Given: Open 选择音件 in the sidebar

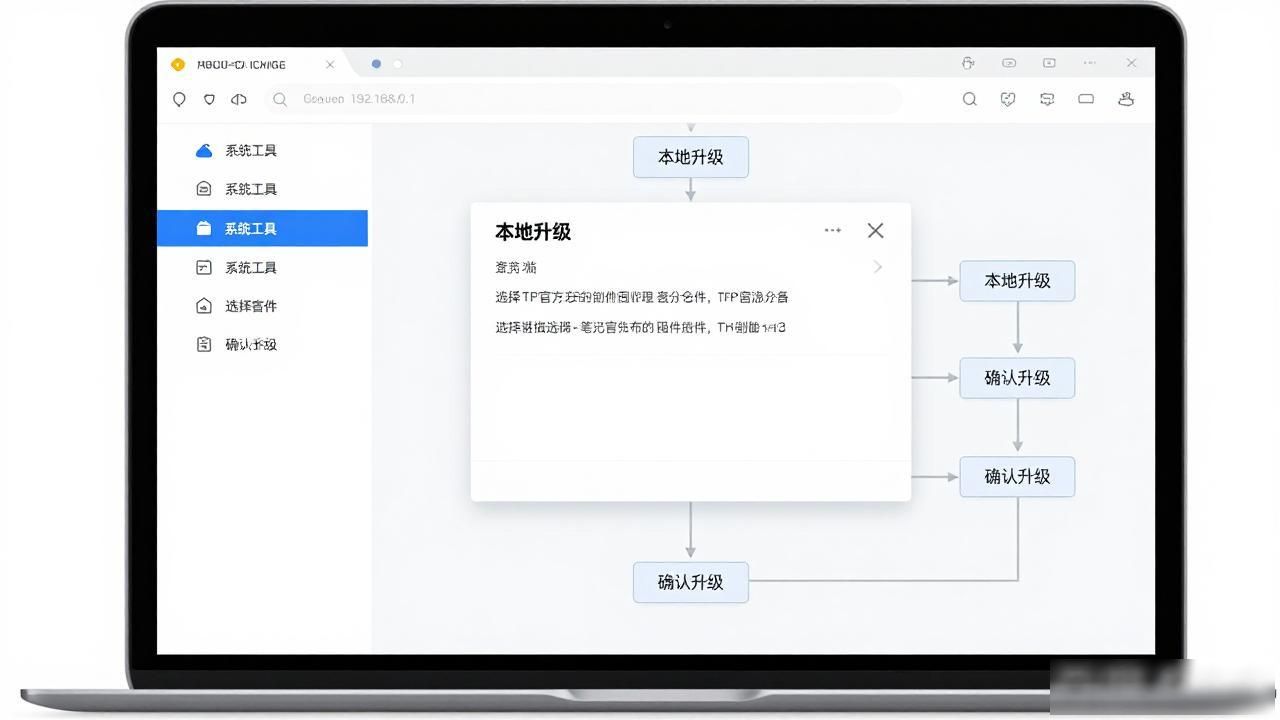Looking at the screenshot, I should [x=262, y=306].
